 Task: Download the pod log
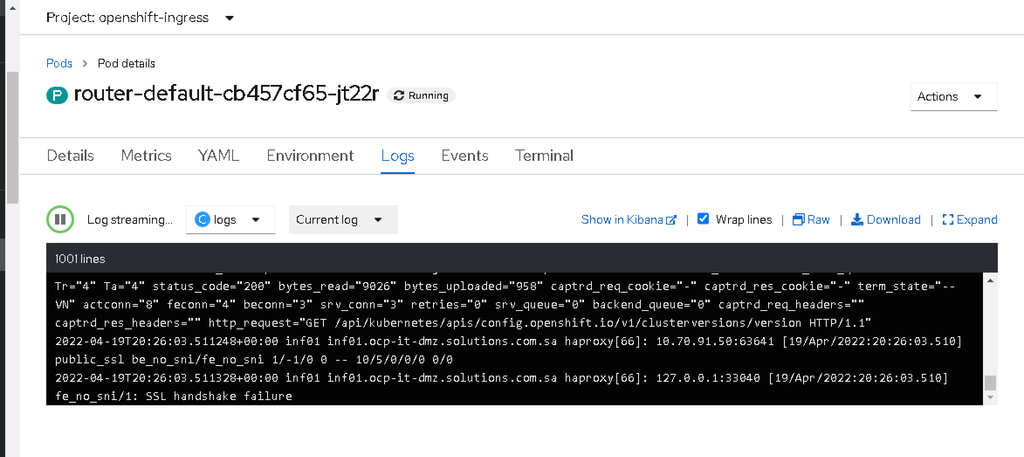(886, 219)
